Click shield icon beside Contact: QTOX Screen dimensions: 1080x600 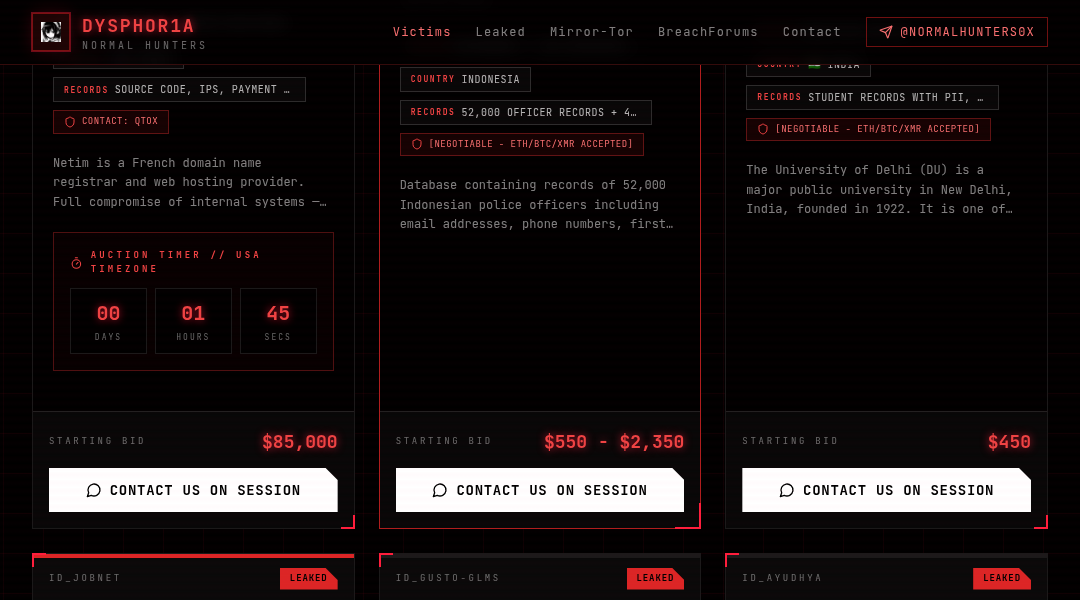pos(70,121)
